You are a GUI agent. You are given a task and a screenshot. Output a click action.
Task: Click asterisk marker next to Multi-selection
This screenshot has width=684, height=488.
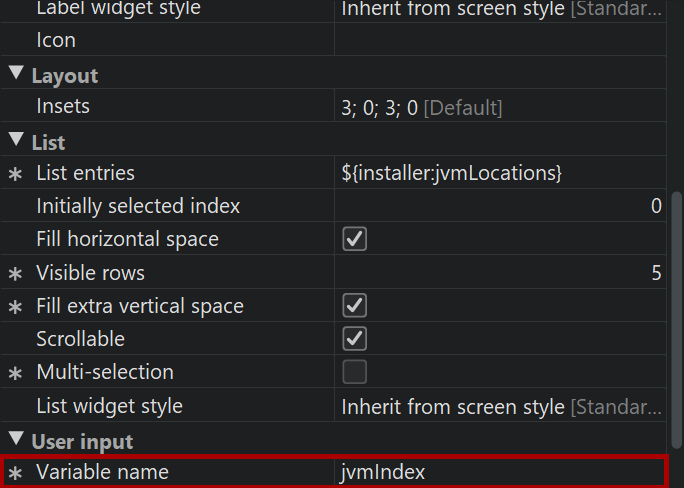pyautogui.click(x=15, y=373)
